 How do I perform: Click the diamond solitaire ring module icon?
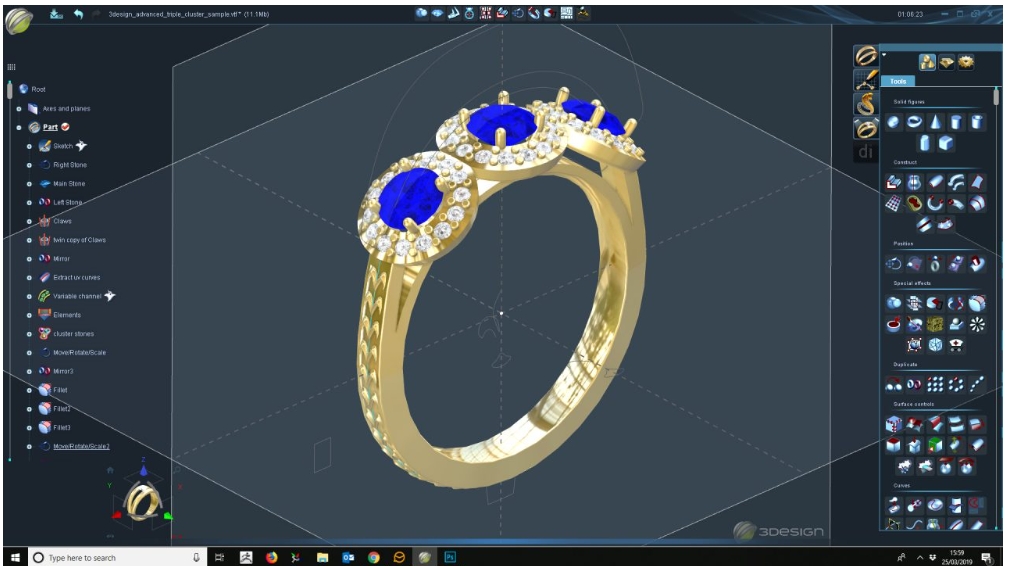(x=866, y=128)
